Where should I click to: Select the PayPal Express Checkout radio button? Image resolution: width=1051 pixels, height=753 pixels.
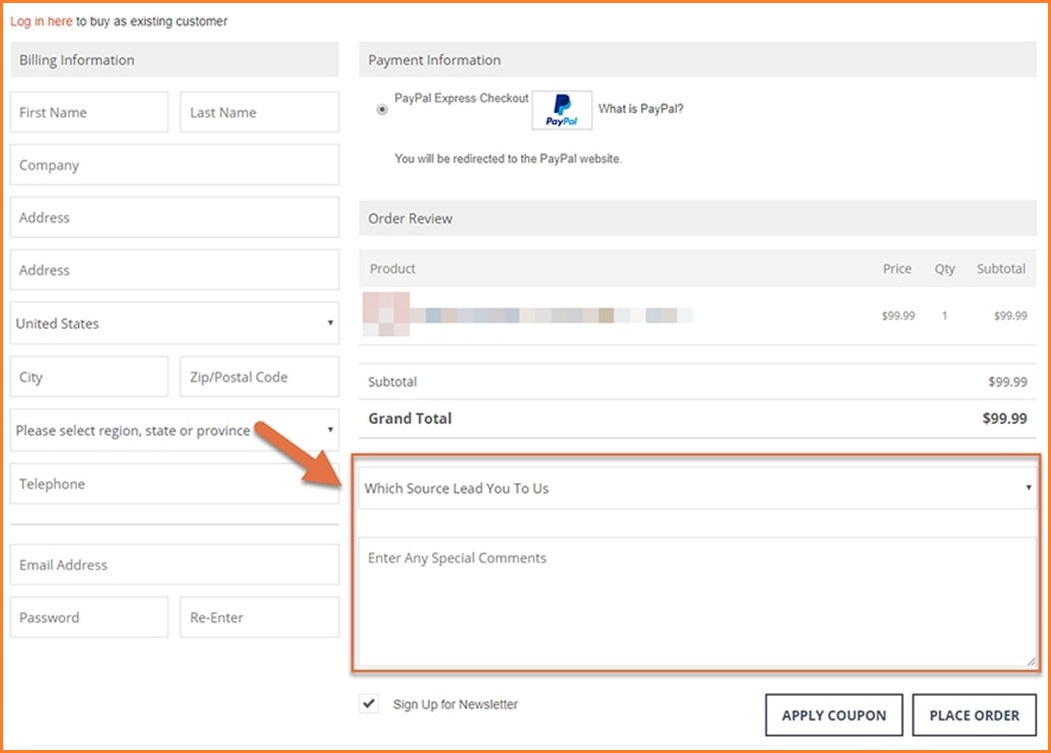click(382, 110)
